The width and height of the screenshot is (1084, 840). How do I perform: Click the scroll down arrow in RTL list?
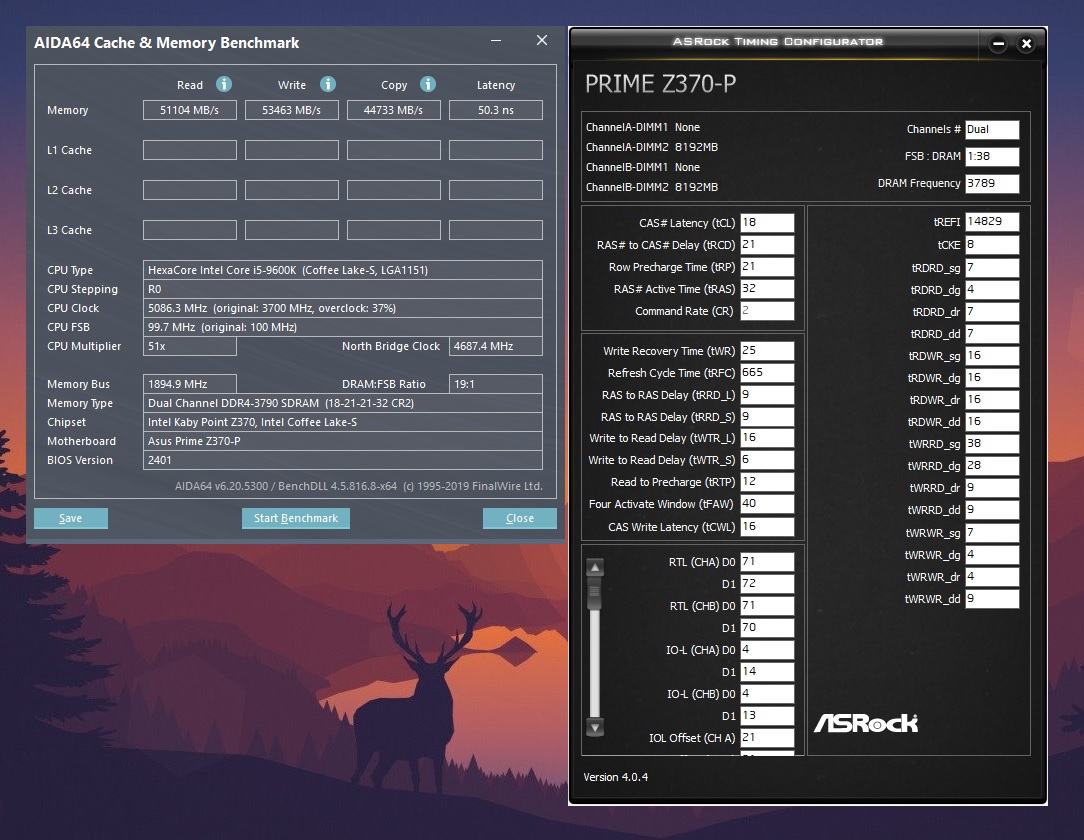(x=595, y=727)
